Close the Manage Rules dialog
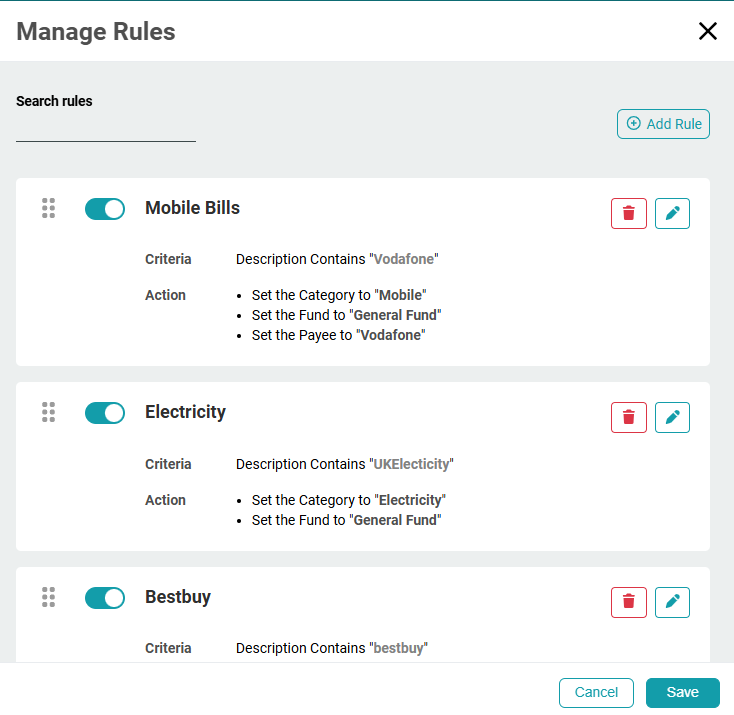The image size is (734, 715). 708,31
